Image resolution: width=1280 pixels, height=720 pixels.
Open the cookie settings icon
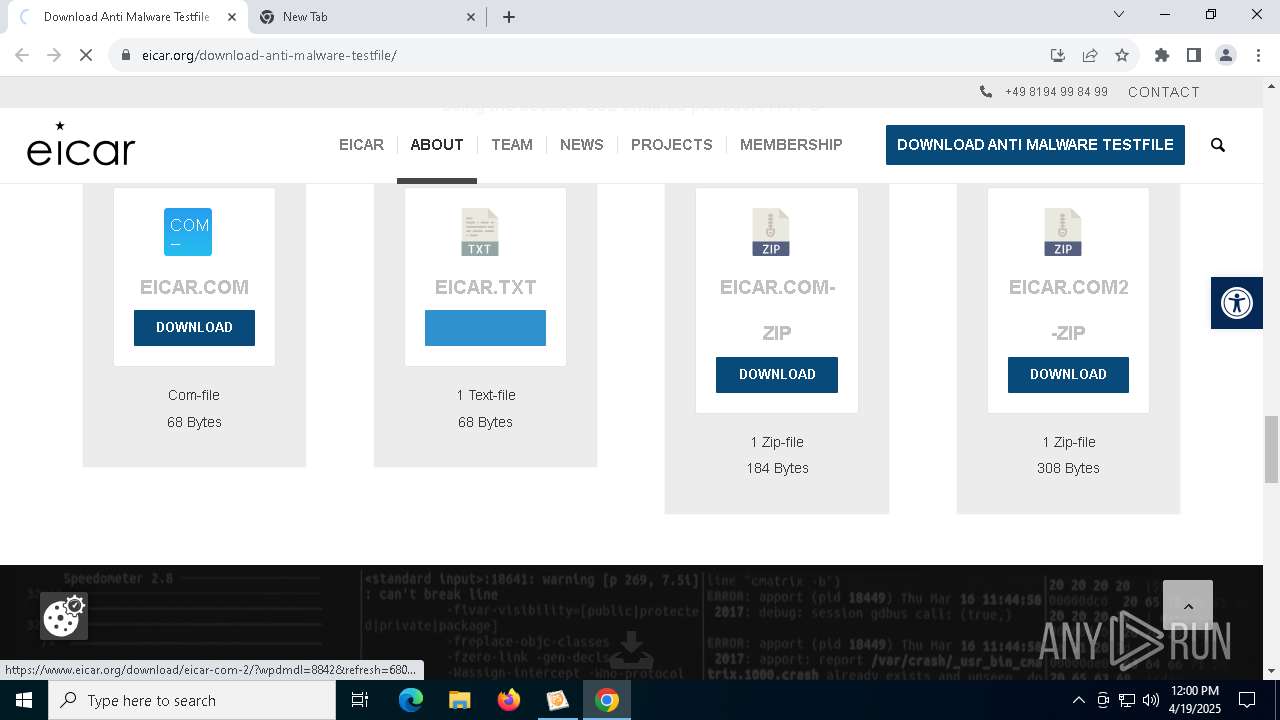click(63, 616)
